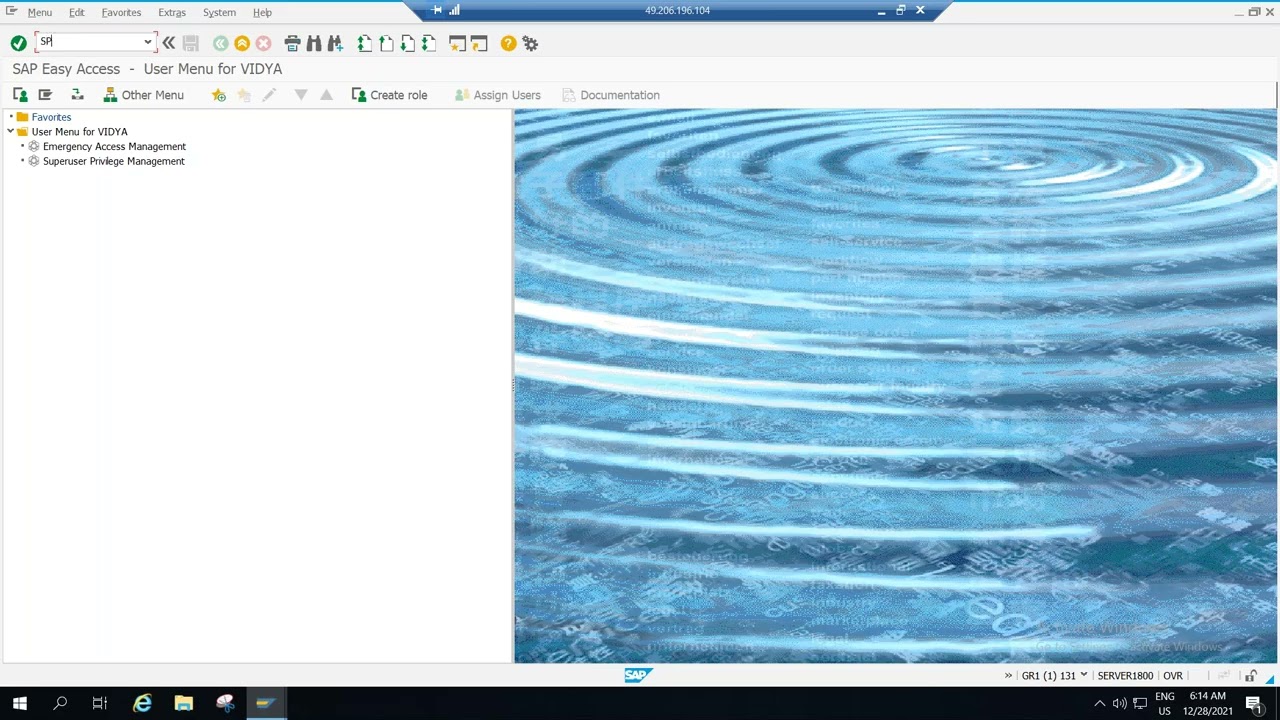Open Task View from taskbar
Viewport: 1280px width, 720px height.
point(100,703)
